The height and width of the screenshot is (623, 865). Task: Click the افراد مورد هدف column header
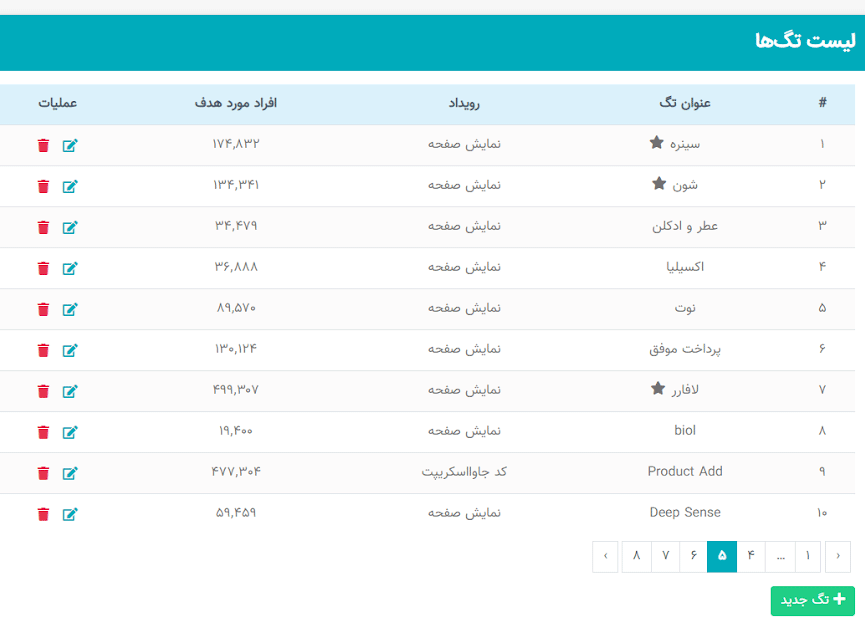[236, 103]
